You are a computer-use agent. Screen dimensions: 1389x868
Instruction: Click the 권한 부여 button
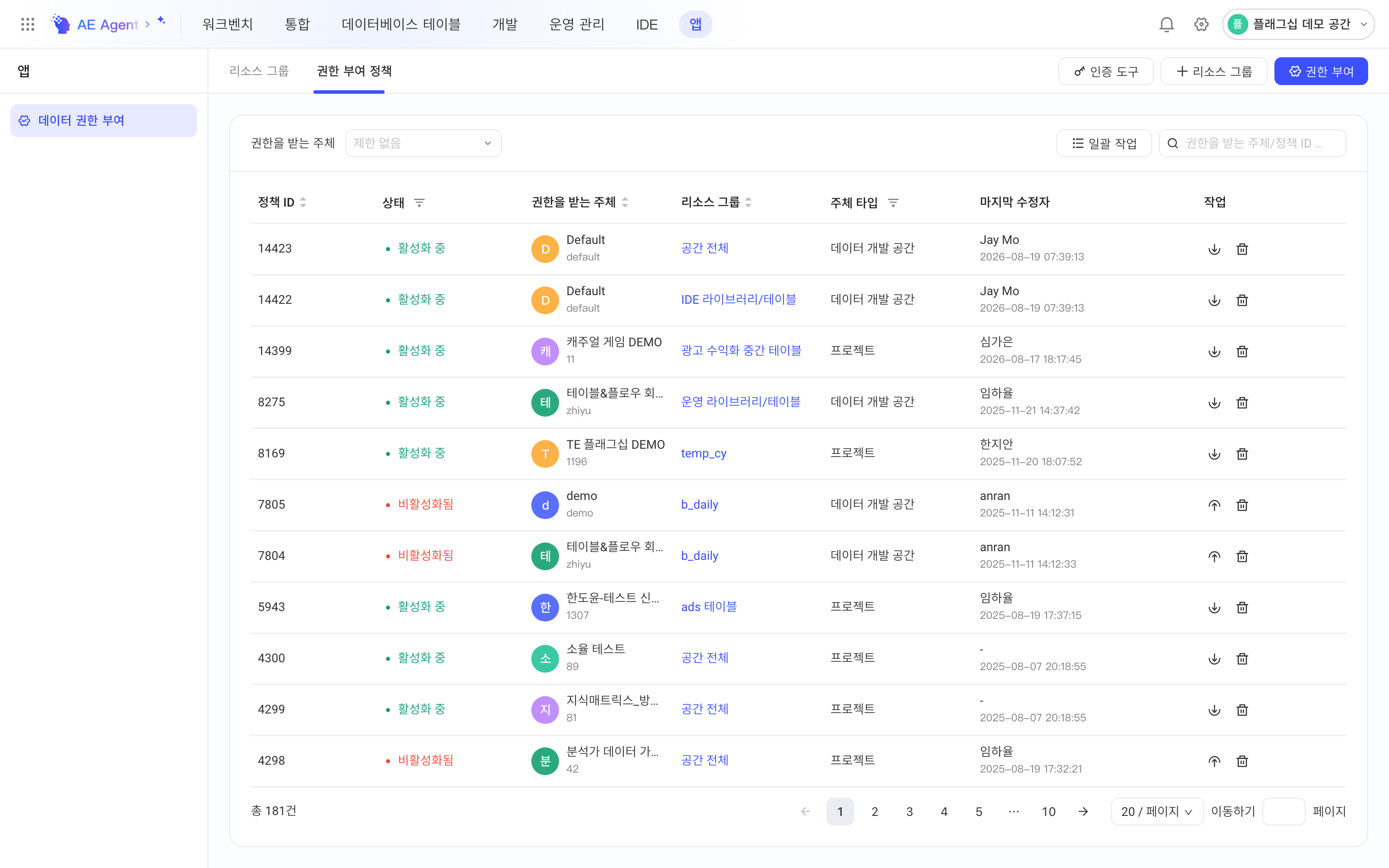tap(1321, 71)
